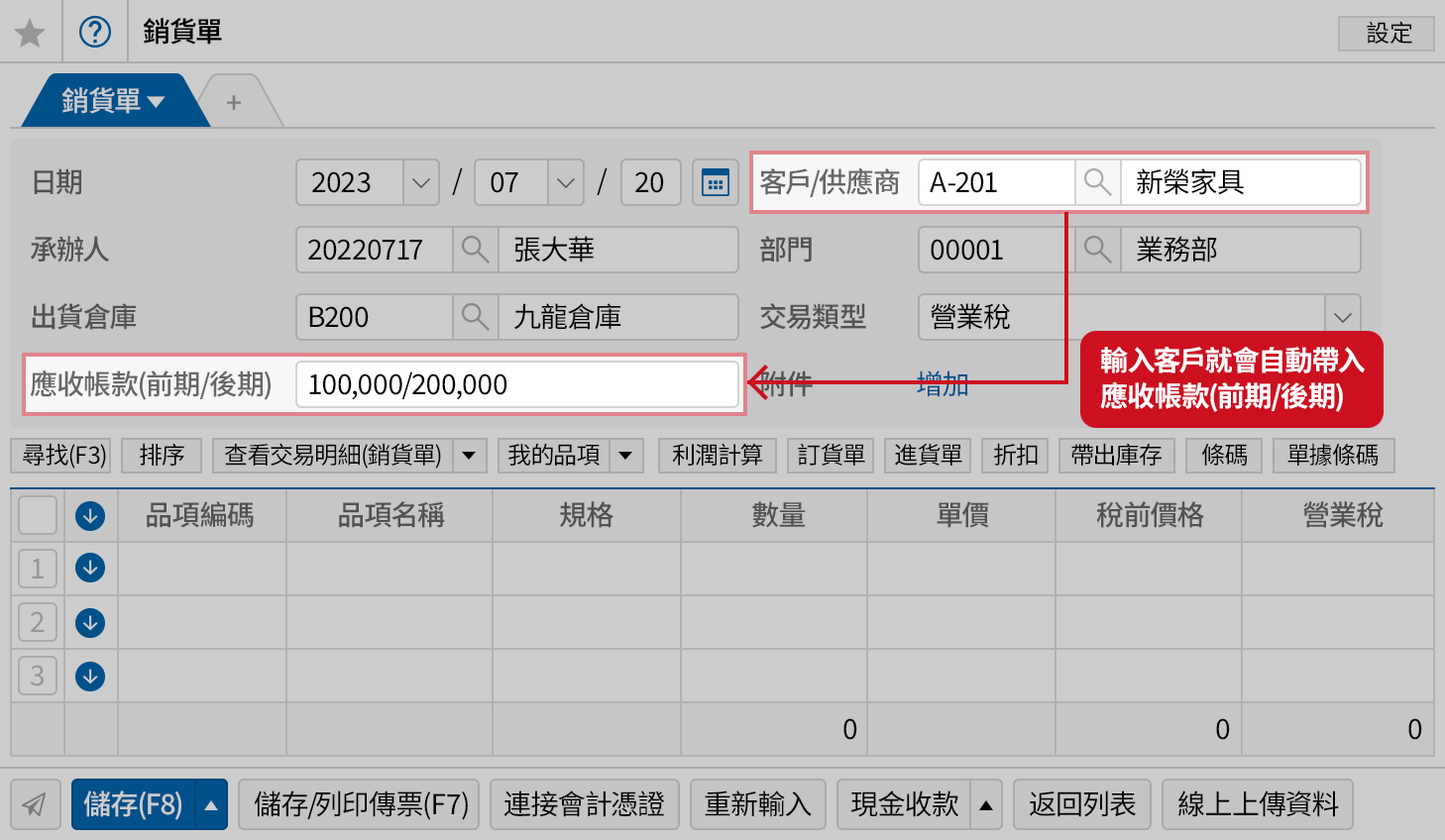Open 設定 at the top right

[1386, 33]
